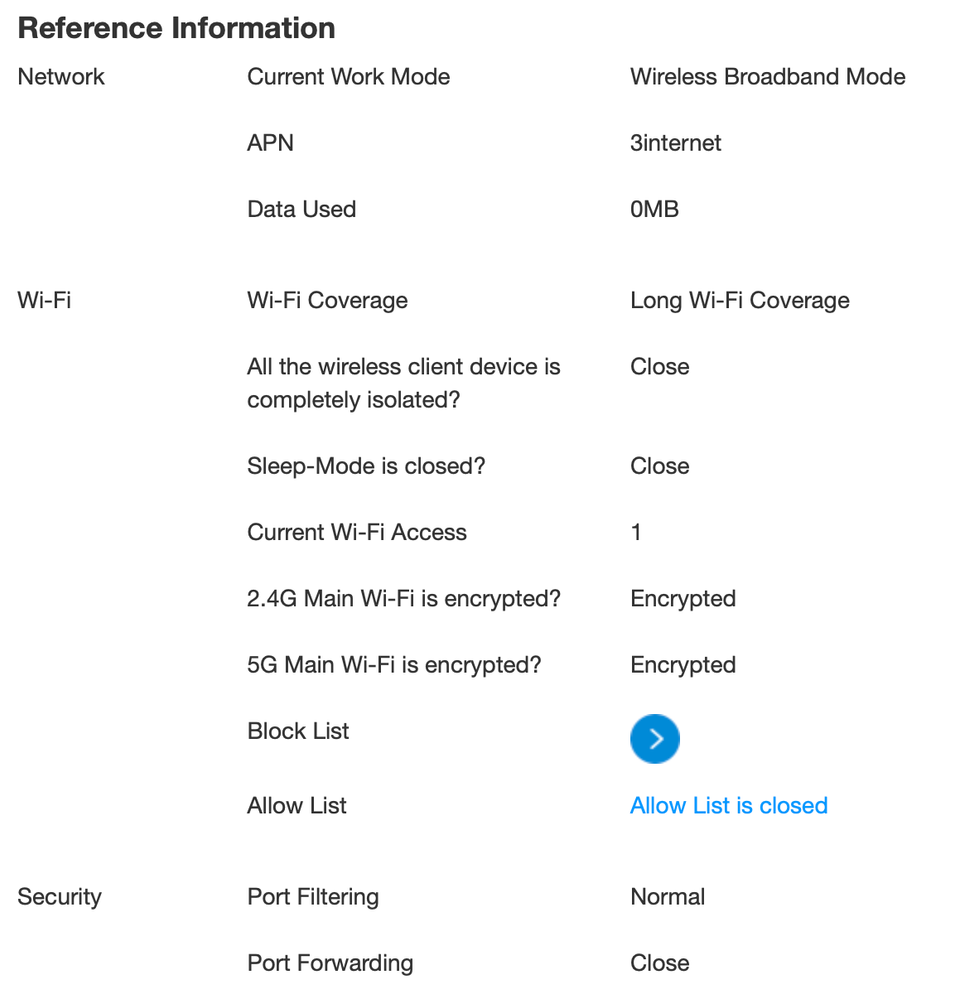Click the 2.4G Main Wi-Fi encrypted label

pyautogui.click(x=403, y=599)
